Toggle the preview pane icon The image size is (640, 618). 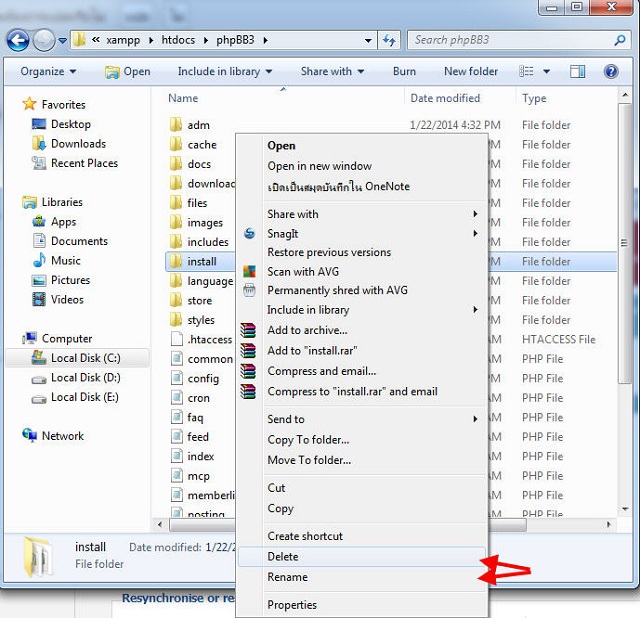pyautogui.click(x=577, y=72)
